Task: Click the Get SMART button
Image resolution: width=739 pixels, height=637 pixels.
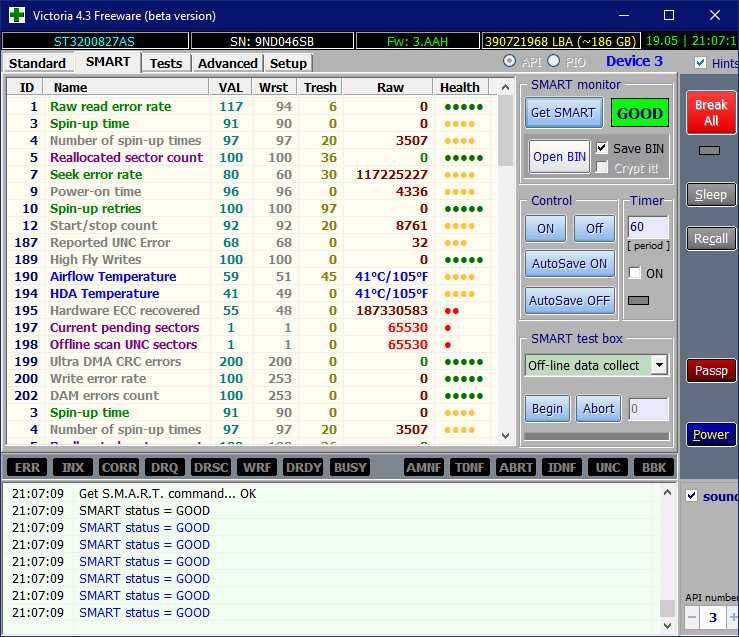Action: coord(563,113)
